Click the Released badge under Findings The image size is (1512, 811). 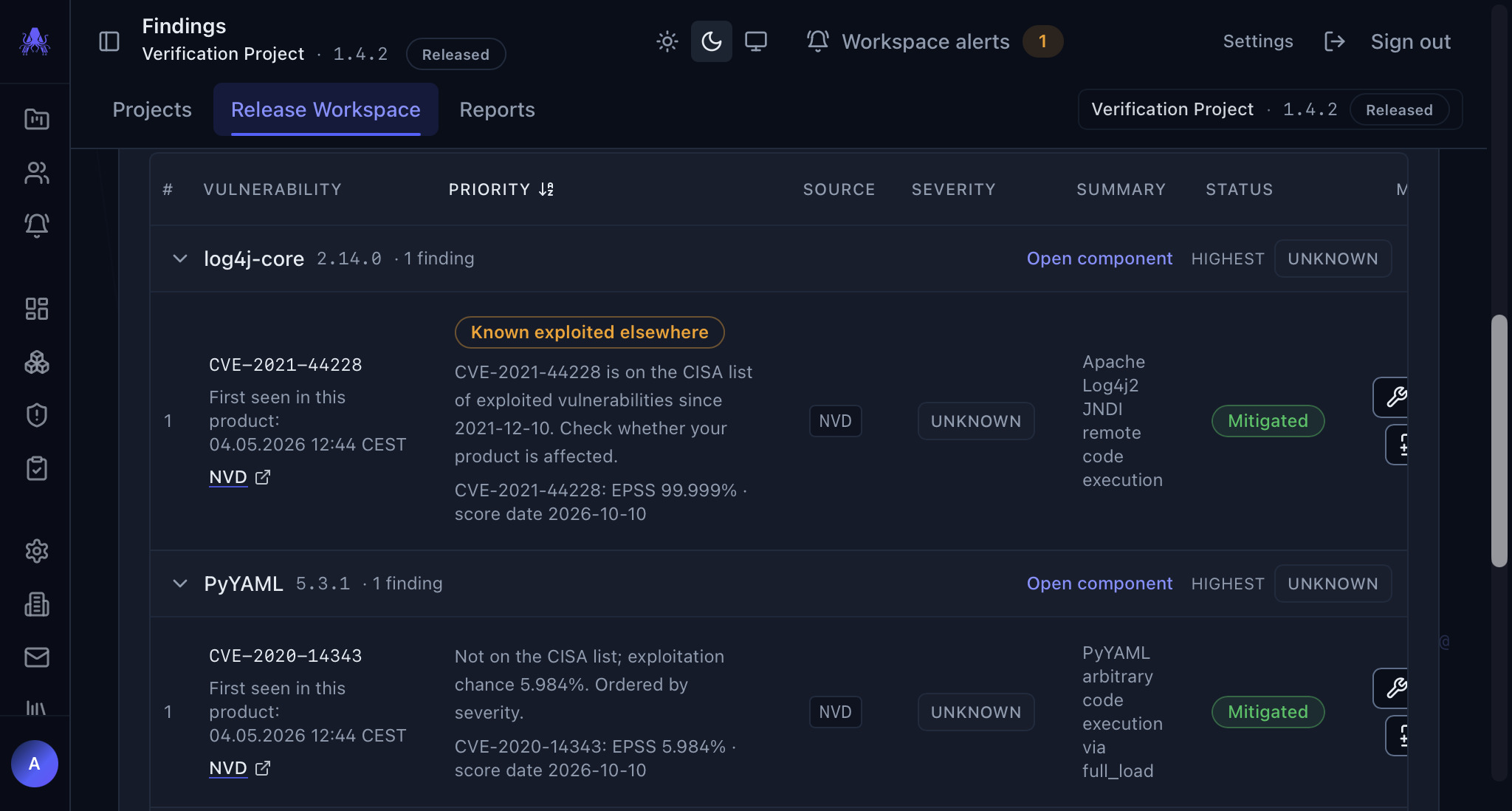[456, 55]
